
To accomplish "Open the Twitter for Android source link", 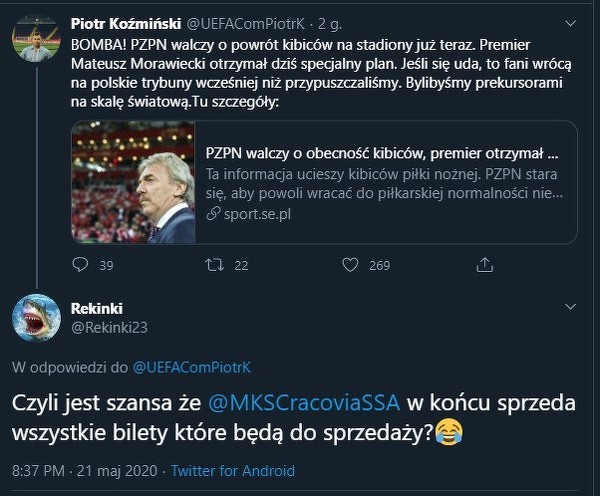I will point(233,470).
